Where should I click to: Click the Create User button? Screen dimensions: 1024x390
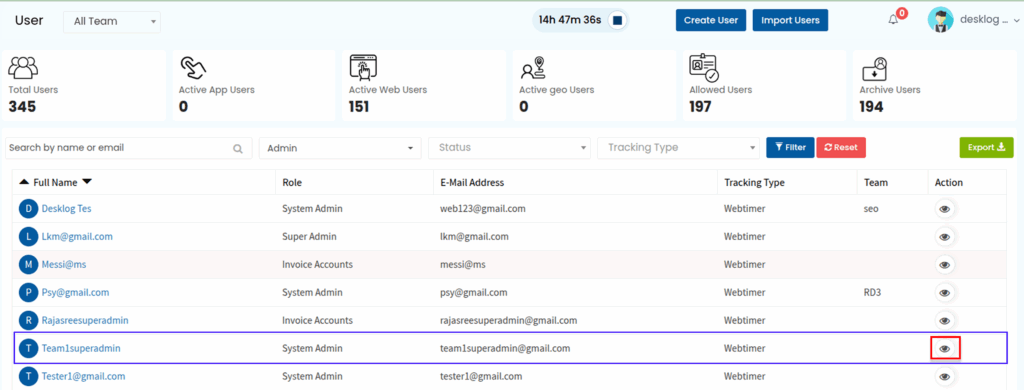(711, 20)
